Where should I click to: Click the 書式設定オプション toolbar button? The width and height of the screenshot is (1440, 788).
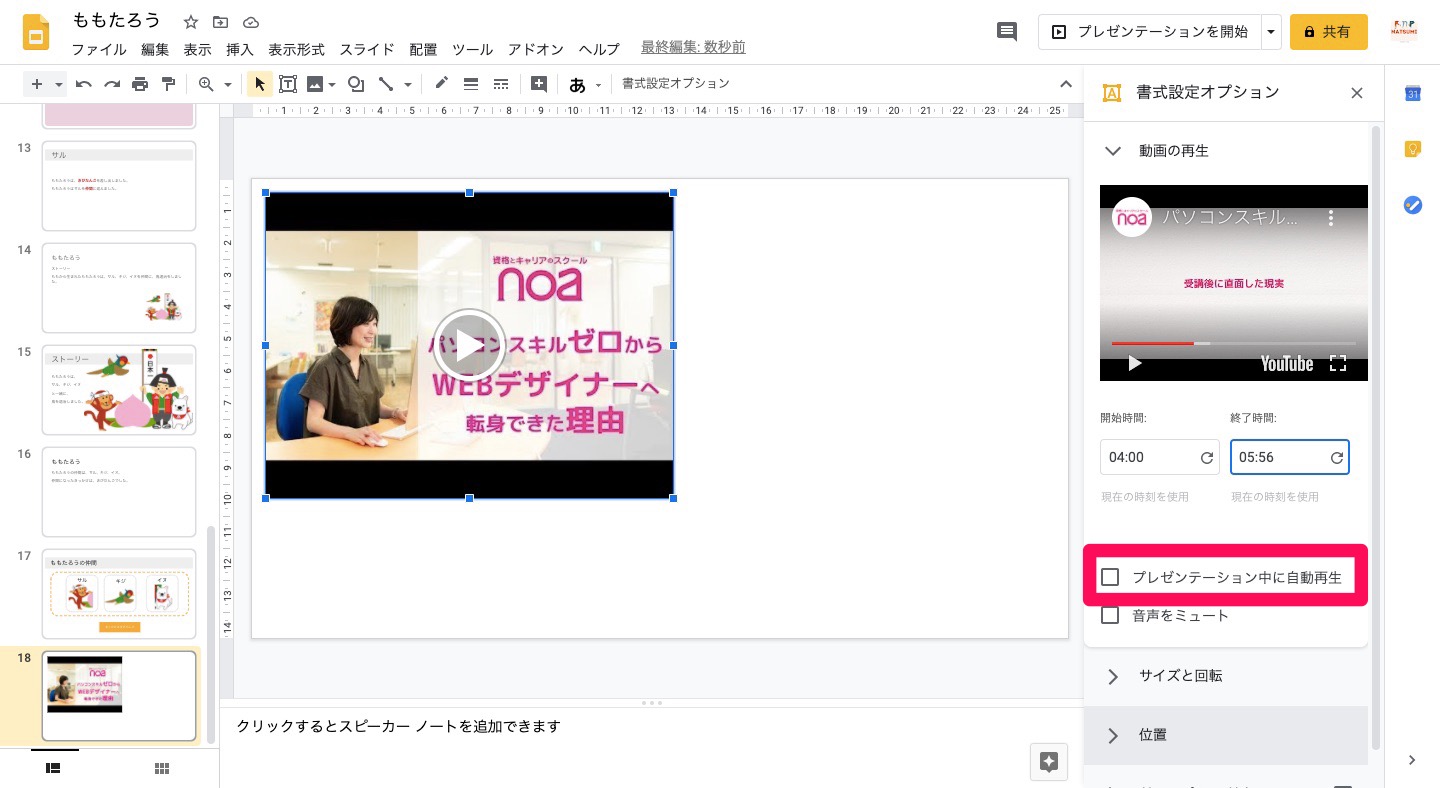[x=676, y=84]
